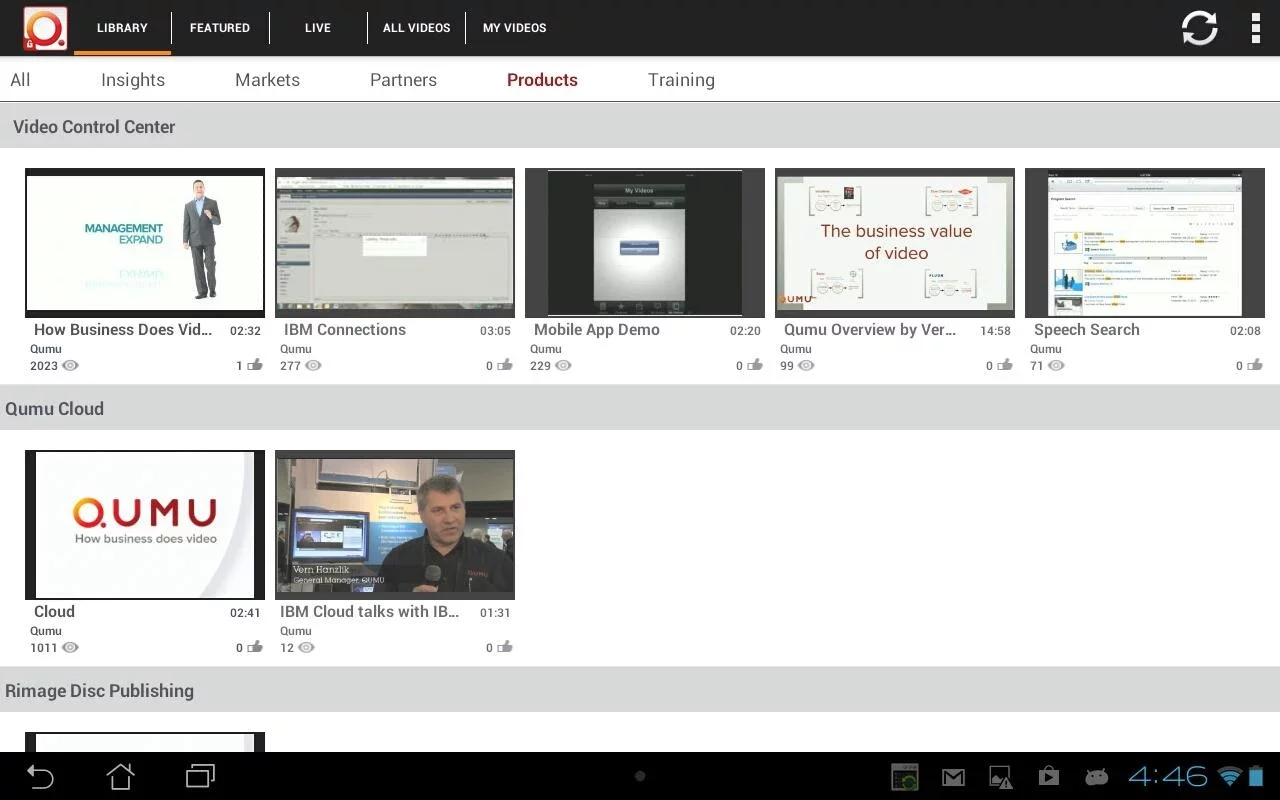Like the How Business Does Video clip
The image size is (1280, 800).
point(255,365)
